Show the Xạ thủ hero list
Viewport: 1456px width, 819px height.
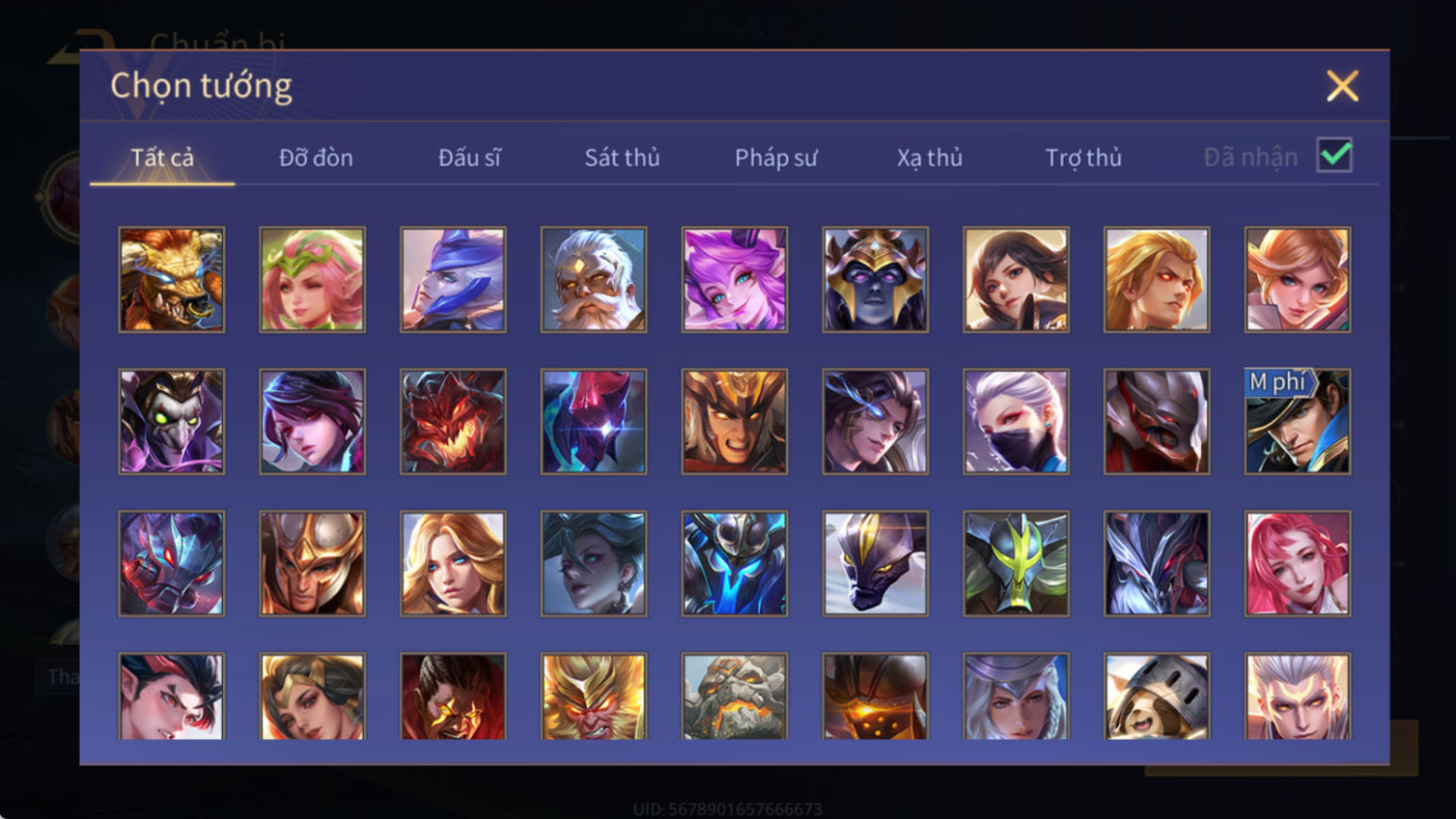point(929,157)
